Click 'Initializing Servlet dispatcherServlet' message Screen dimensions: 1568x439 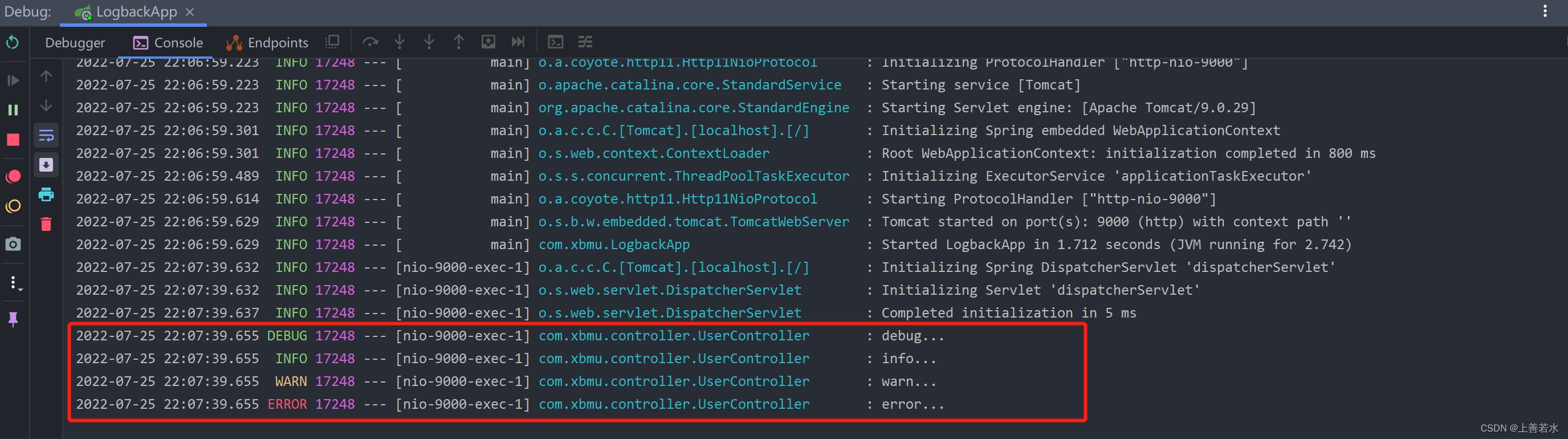(x=1041, y=290)
